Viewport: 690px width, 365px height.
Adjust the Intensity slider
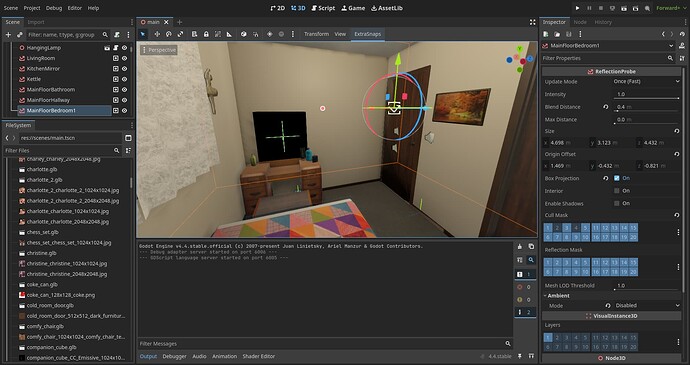pyautogui.click(x=646, y=98)
